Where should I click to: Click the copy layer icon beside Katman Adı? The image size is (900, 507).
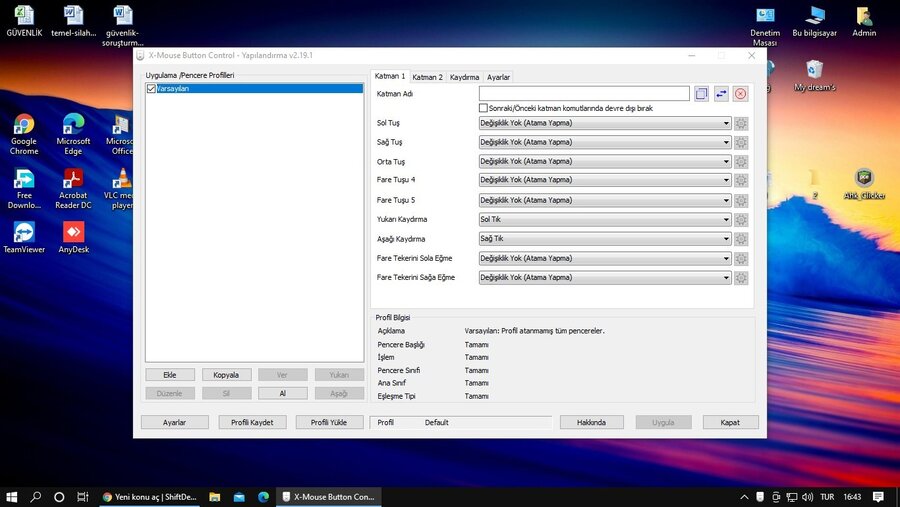pos(702,94)
